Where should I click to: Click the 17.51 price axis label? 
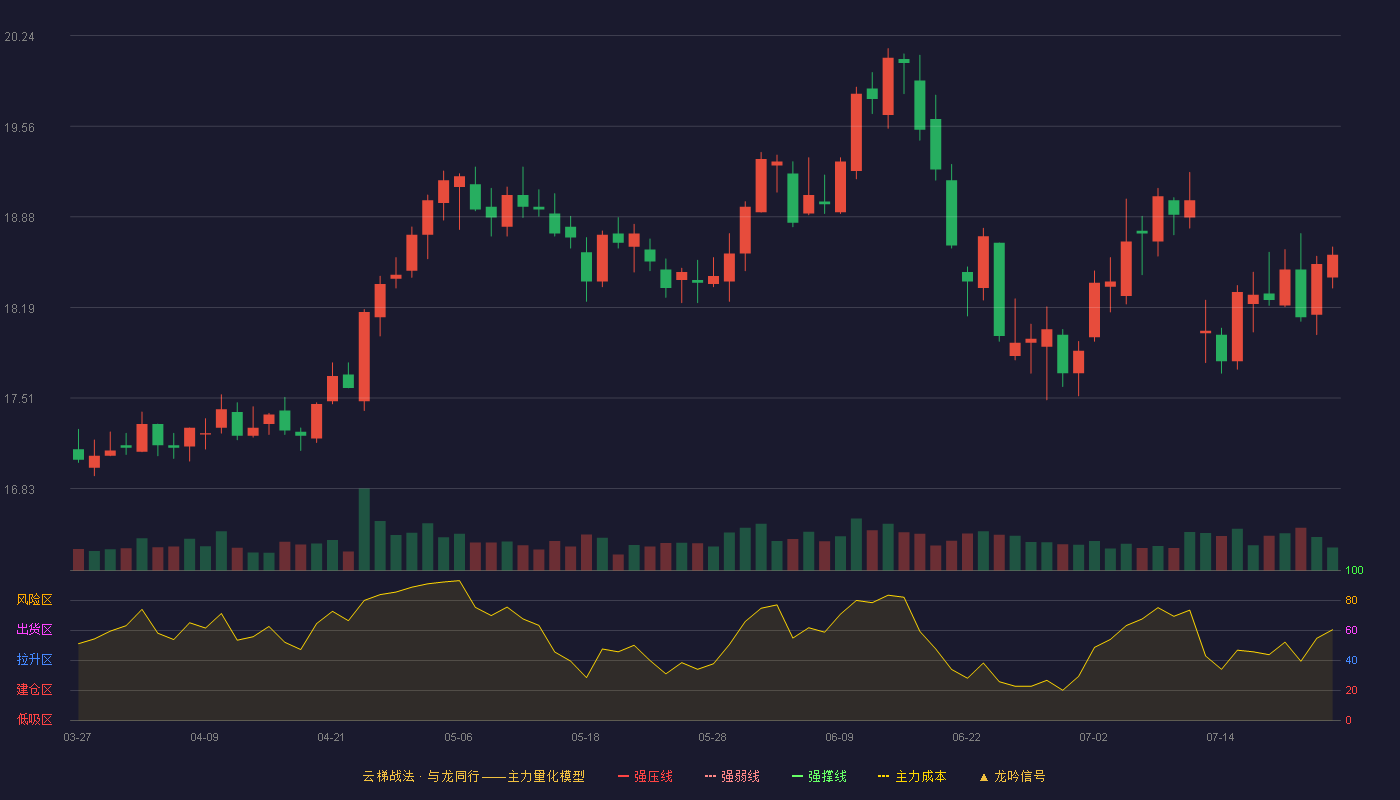pyautogui.click(x=19, y=399)
